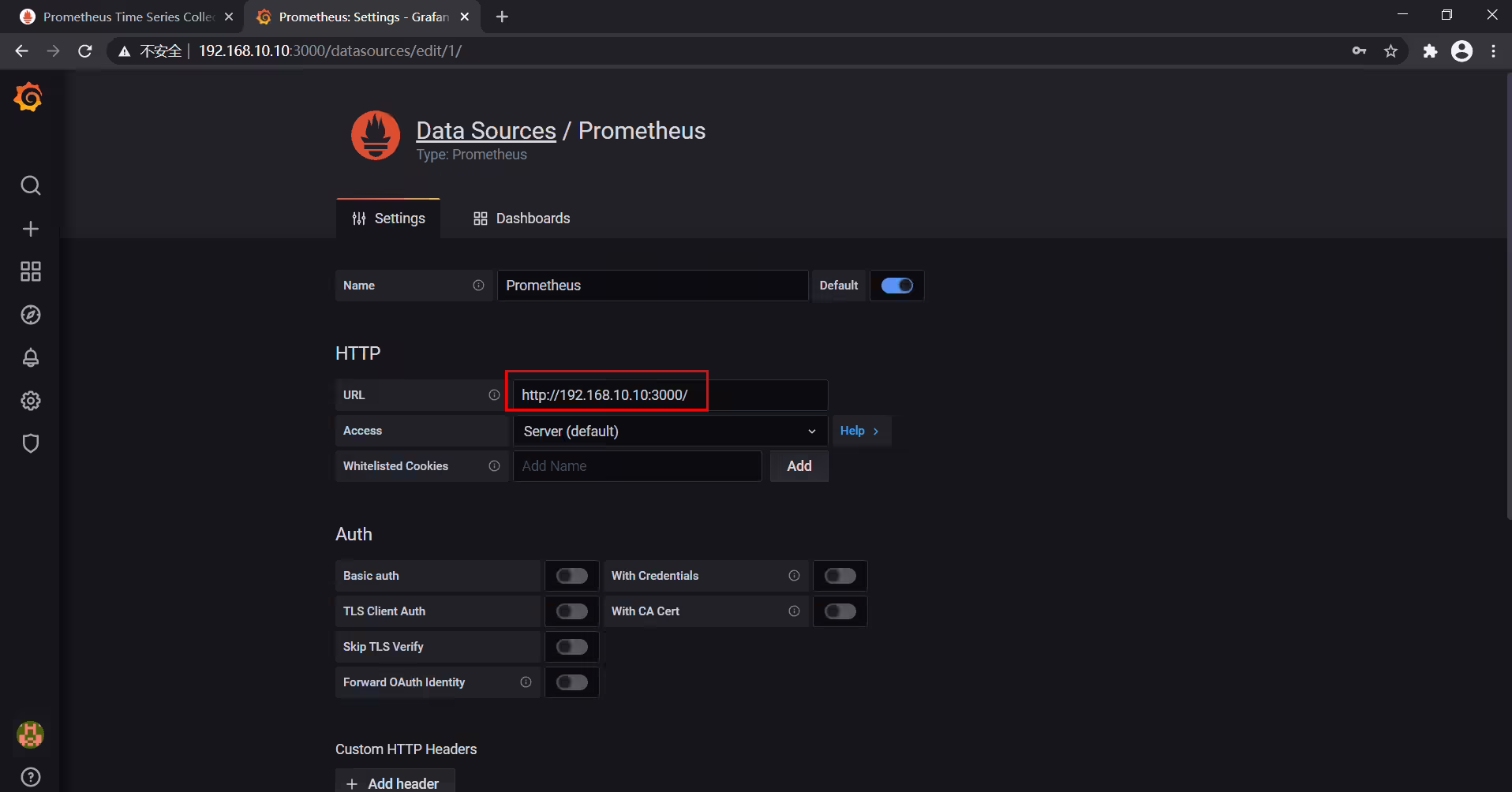
Task: Click the info icon next to With CA Cert
Action: [794, 611]
